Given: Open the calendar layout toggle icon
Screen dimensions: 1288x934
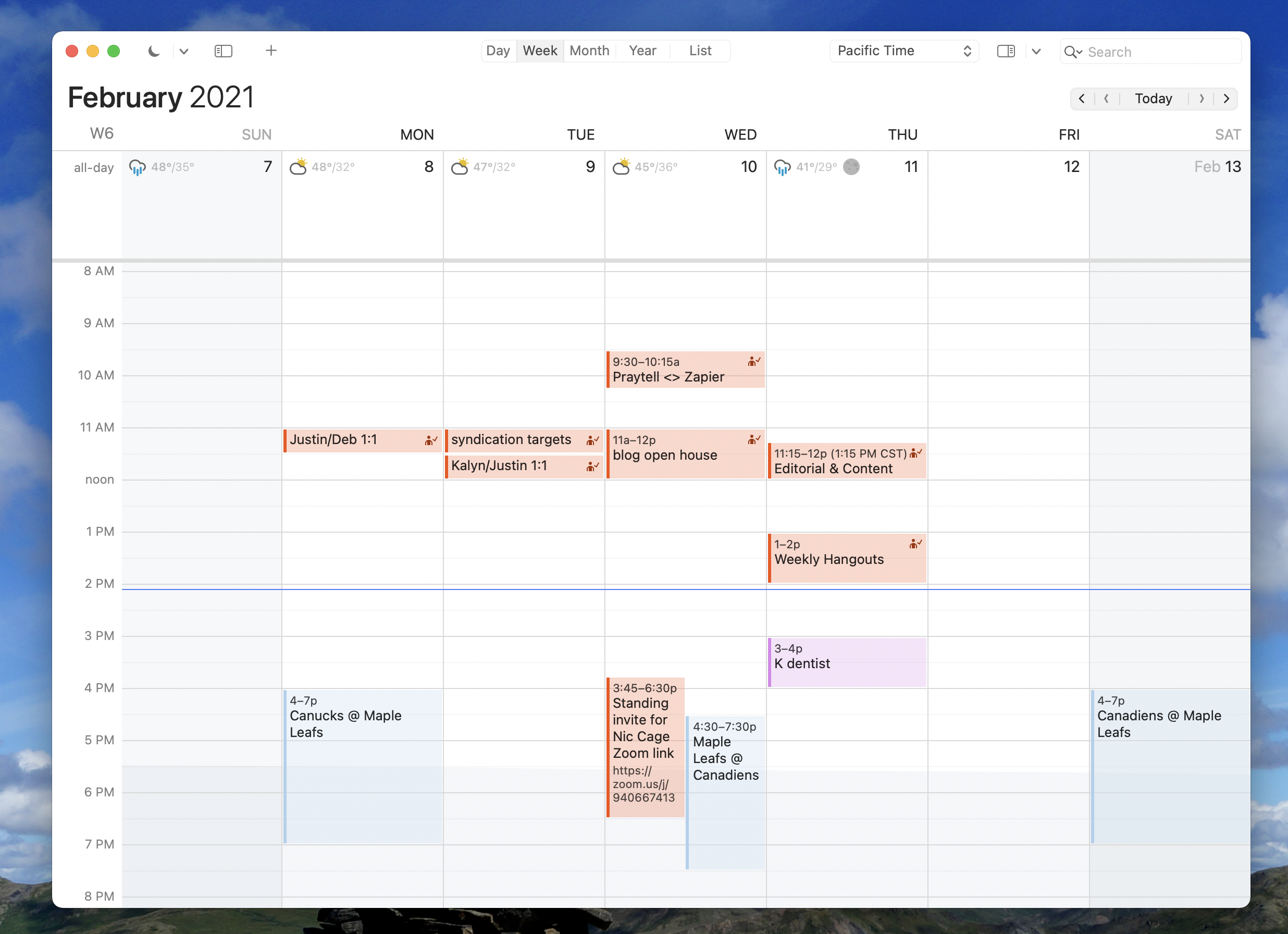Looking at the screenshot, I should pos(1006,50).
